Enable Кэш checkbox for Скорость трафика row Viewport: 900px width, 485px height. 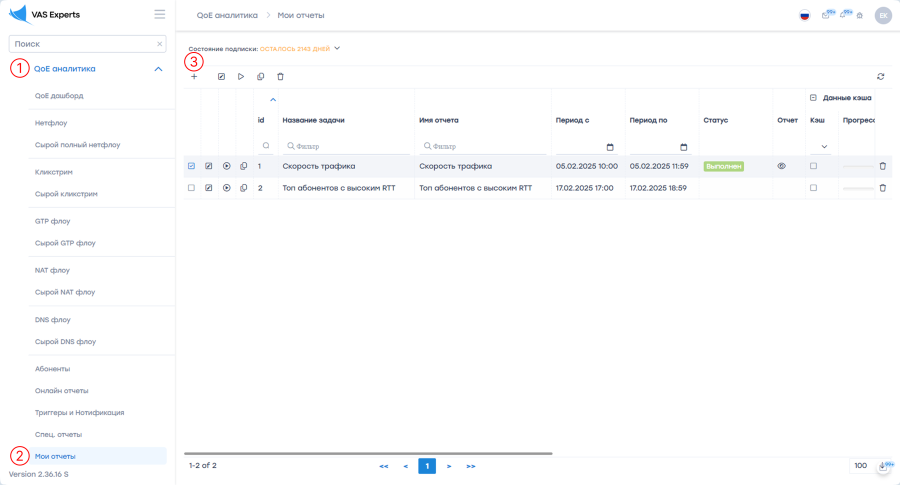click(x=813, y=166)
